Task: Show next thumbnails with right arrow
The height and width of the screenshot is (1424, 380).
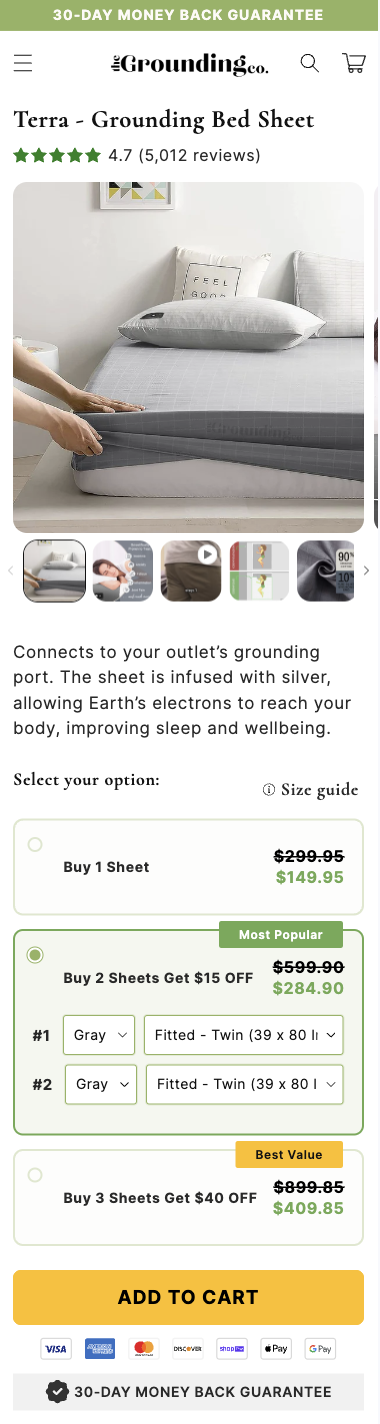Action: [366, 571]
